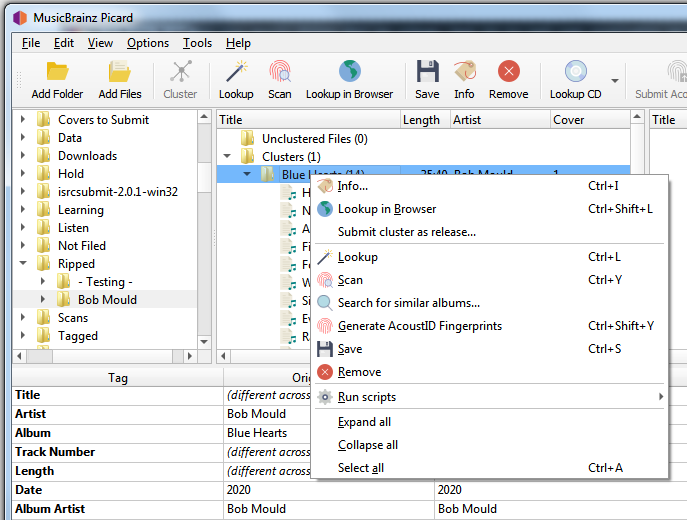
Task: Click the Lookup CD disc toolbar icon
Action: [x=576, y=71]
